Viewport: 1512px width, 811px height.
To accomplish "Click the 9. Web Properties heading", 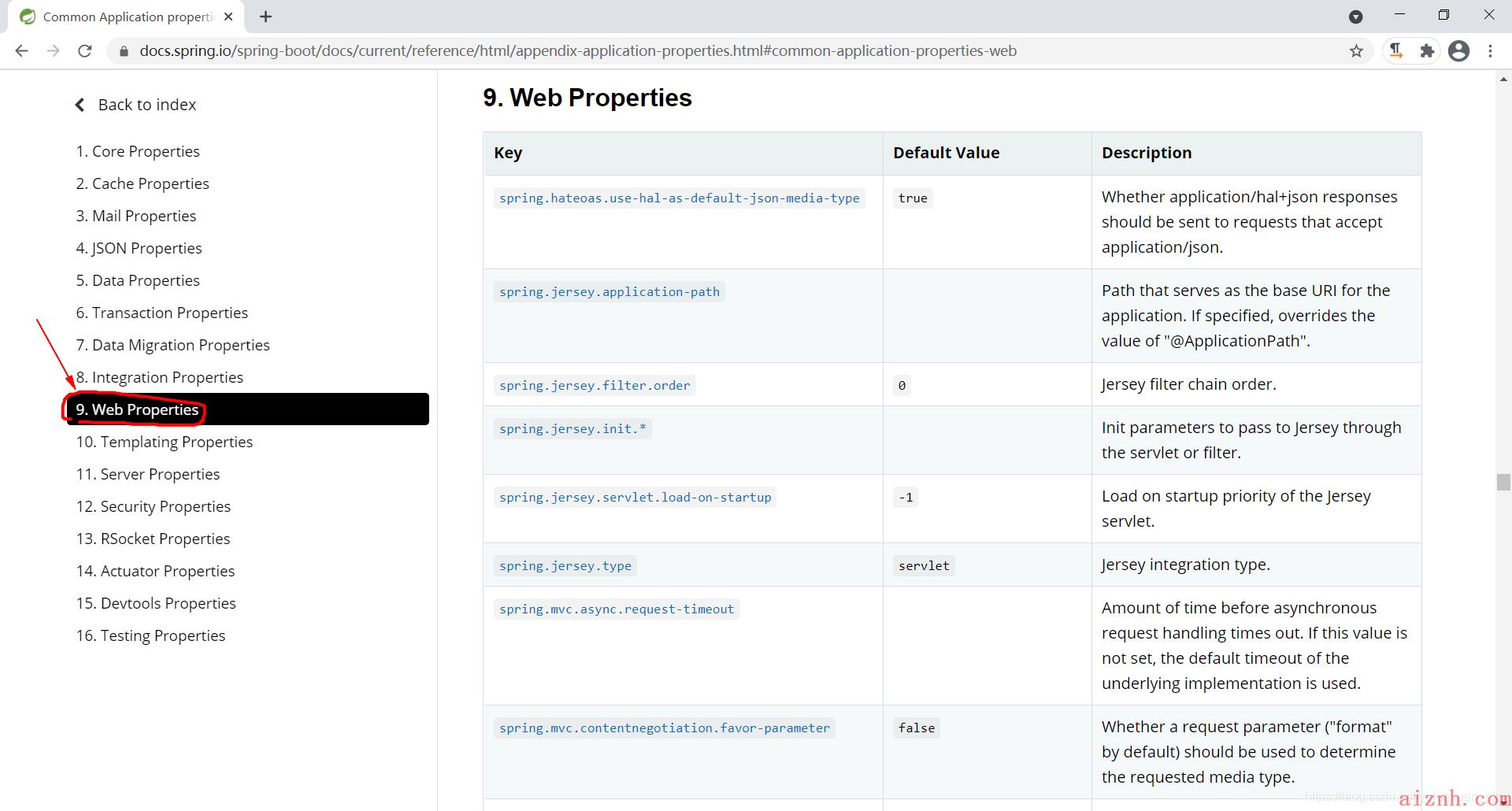I will (587, 98).
